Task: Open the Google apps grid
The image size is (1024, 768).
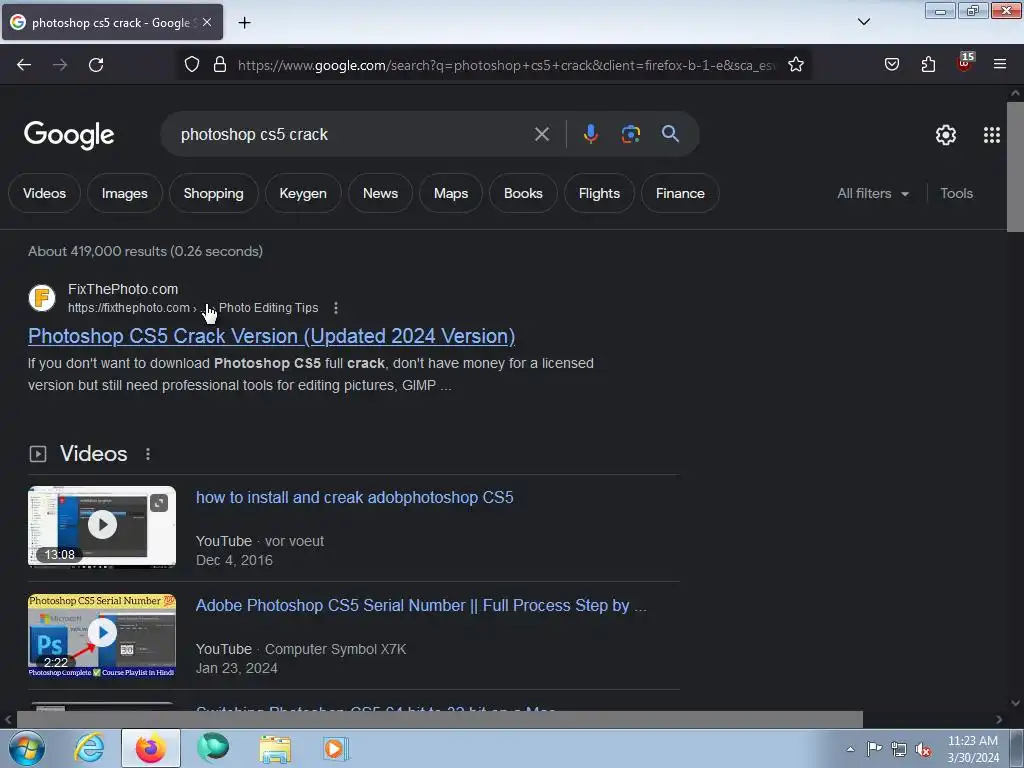Action: pyautogui.click(x=991, y=135)
